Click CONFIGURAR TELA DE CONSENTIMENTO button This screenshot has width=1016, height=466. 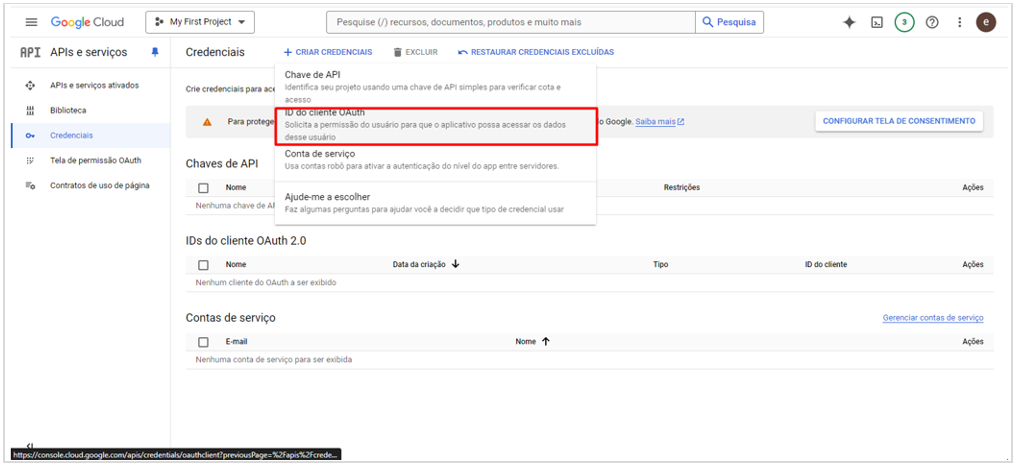(899, 121)
